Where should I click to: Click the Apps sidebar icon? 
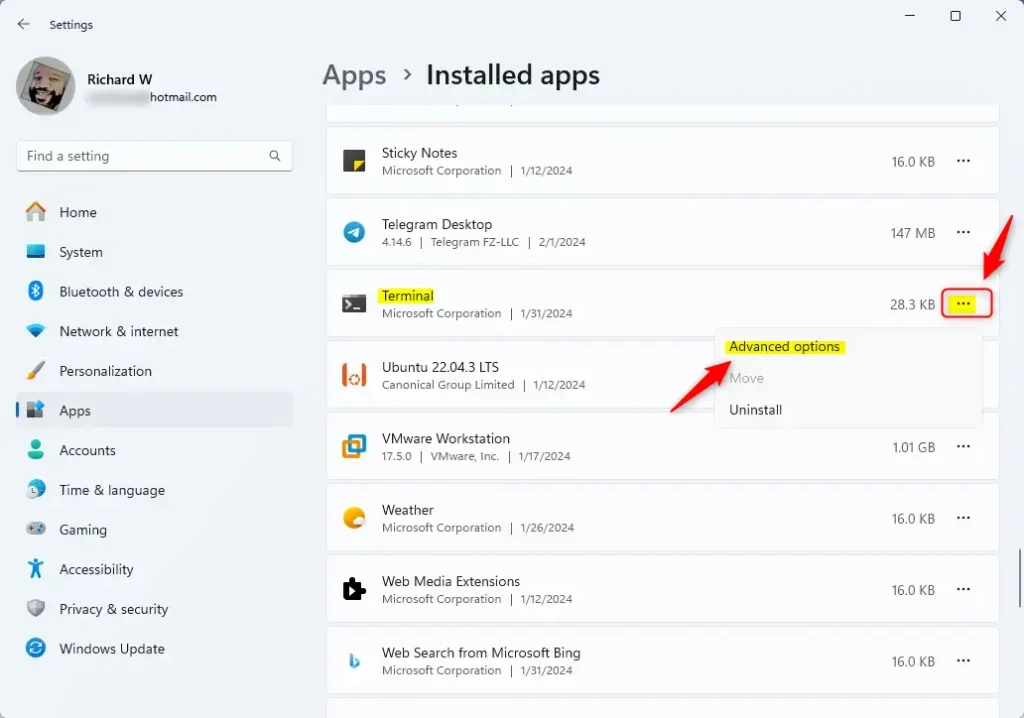(36, 410)
